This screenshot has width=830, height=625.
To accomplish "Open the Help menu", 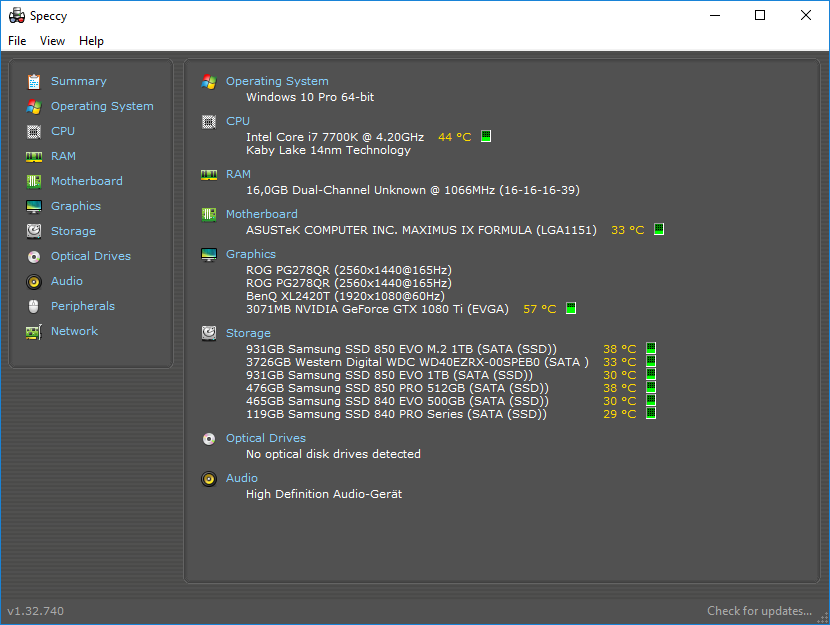I will 91,41.
